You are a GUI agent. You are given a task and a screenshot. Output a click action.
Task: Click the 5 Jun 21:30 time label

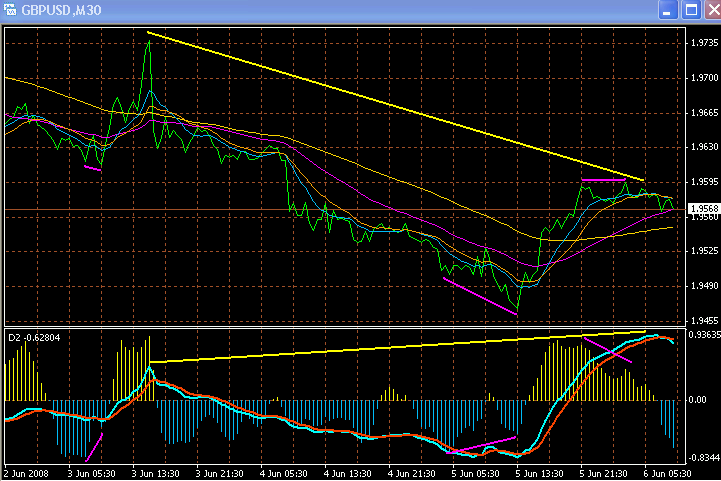coord(603,474)
